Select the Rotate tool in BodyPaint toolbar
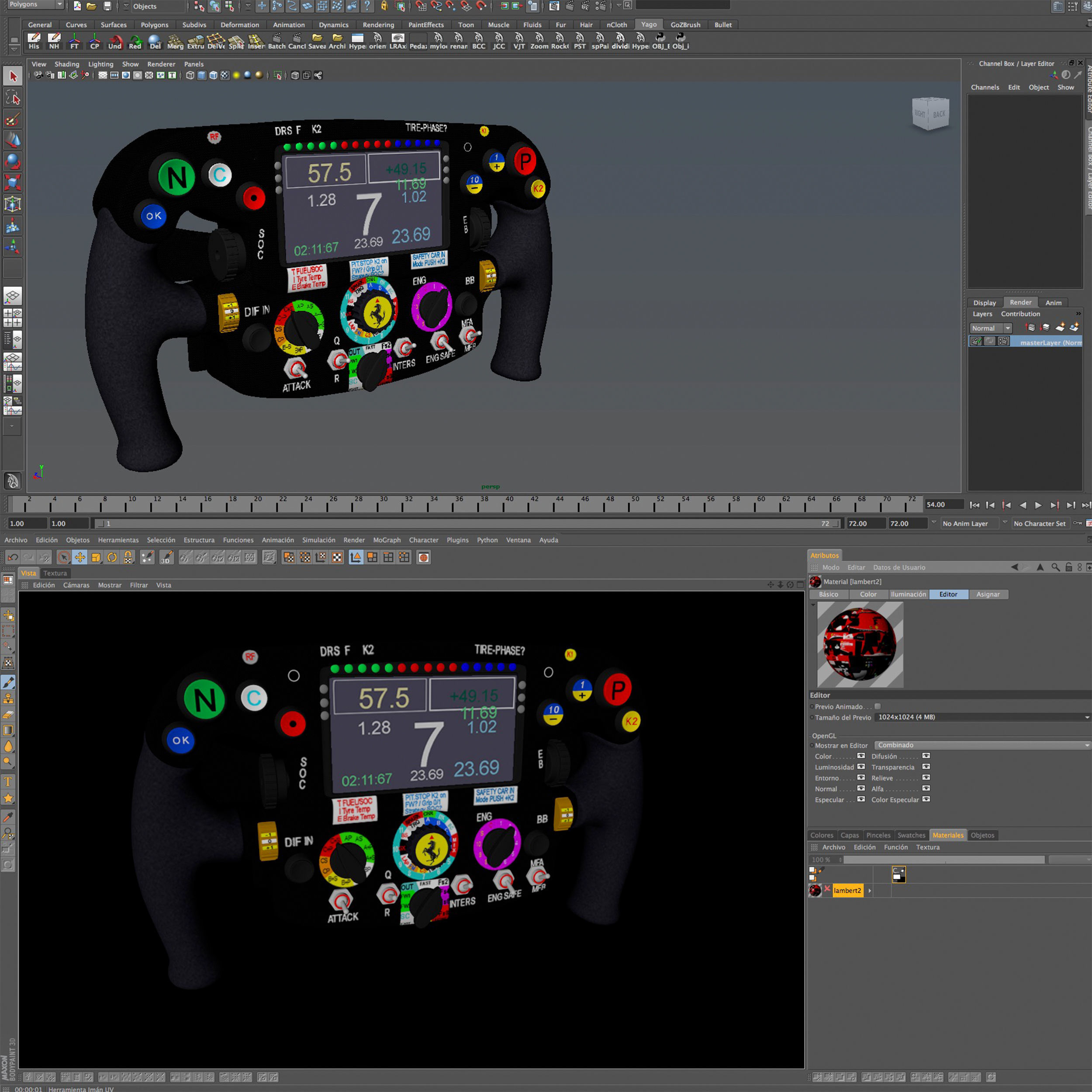 pos(112,557)
